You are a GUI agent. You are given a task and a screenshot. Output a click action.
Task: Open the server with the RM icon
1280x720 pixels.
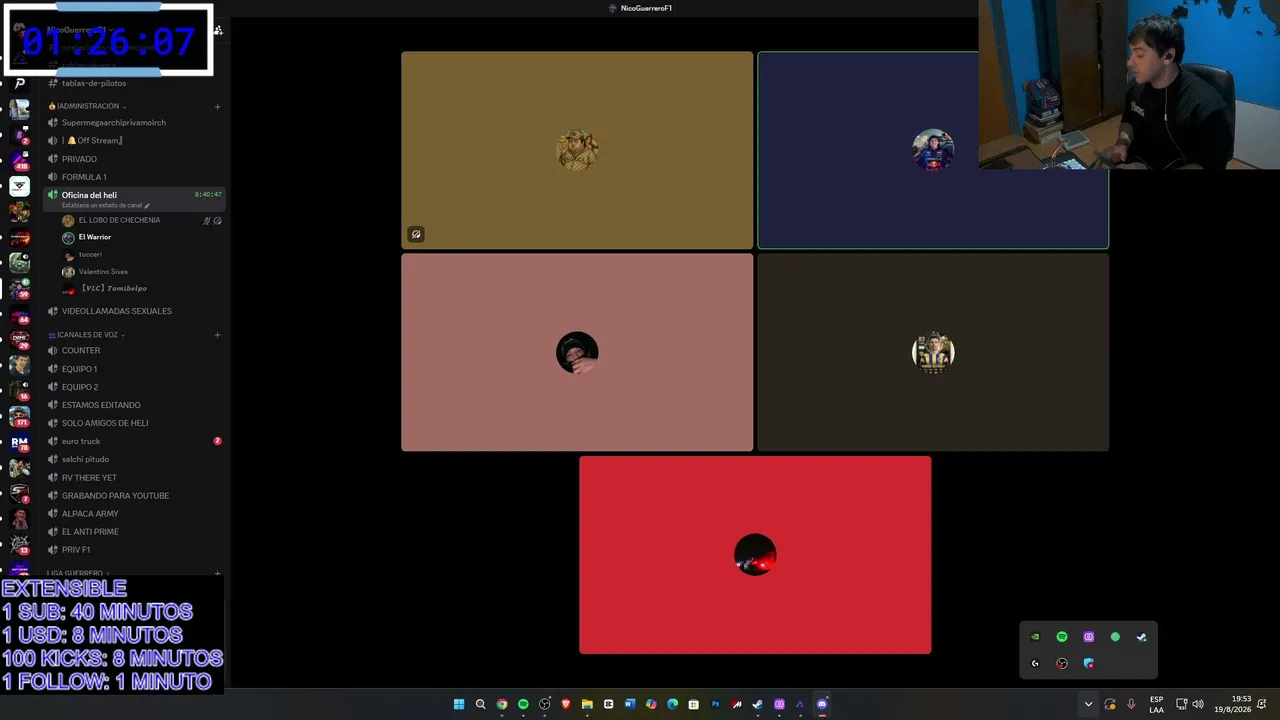19,442
